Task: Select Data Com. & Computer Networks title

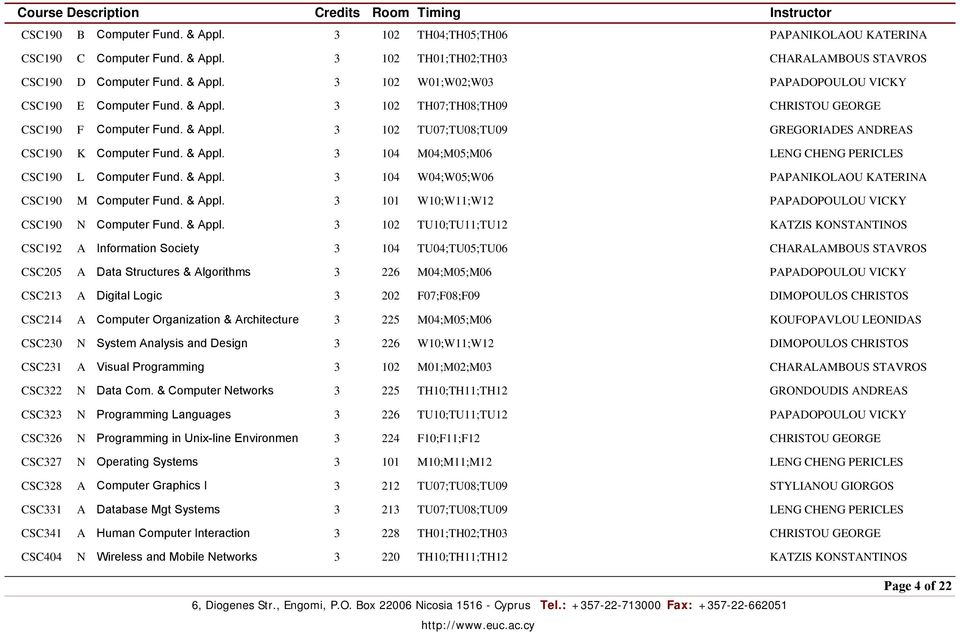Action: (x=185, y=391)
